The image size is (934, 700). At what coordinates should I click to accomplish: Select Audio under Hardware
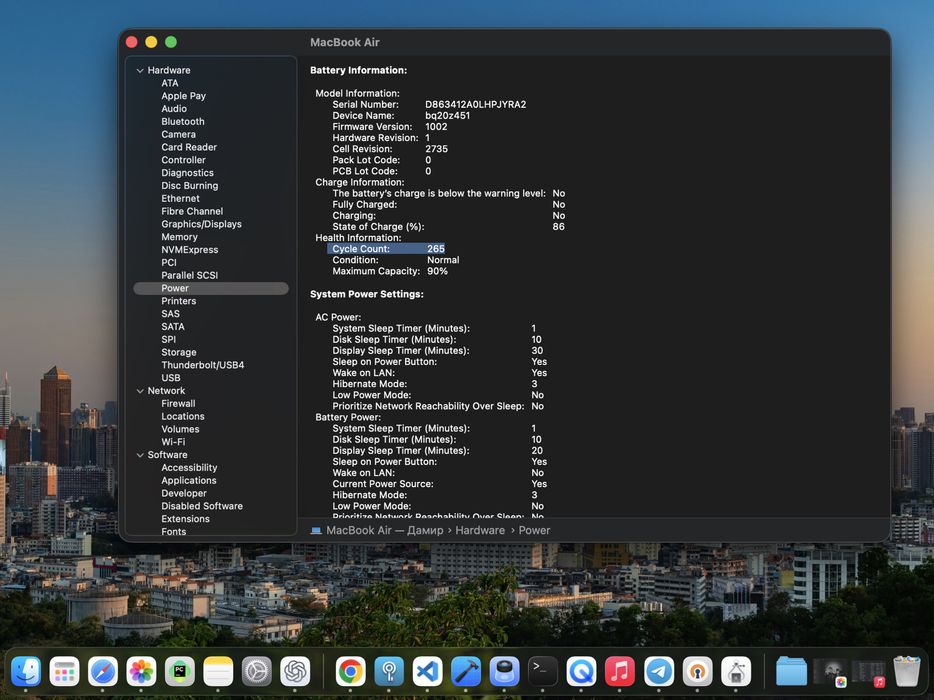pos(174,108)
